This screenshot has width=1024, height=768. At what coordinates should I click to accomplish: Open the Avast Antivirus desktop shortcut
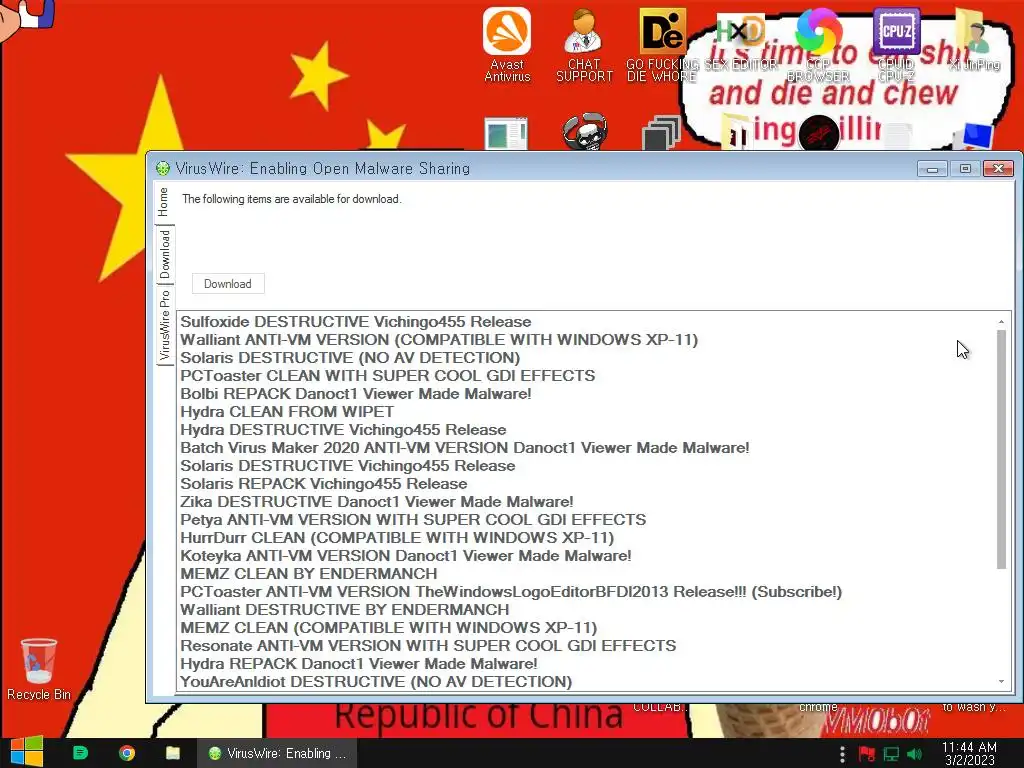point(507,44)
